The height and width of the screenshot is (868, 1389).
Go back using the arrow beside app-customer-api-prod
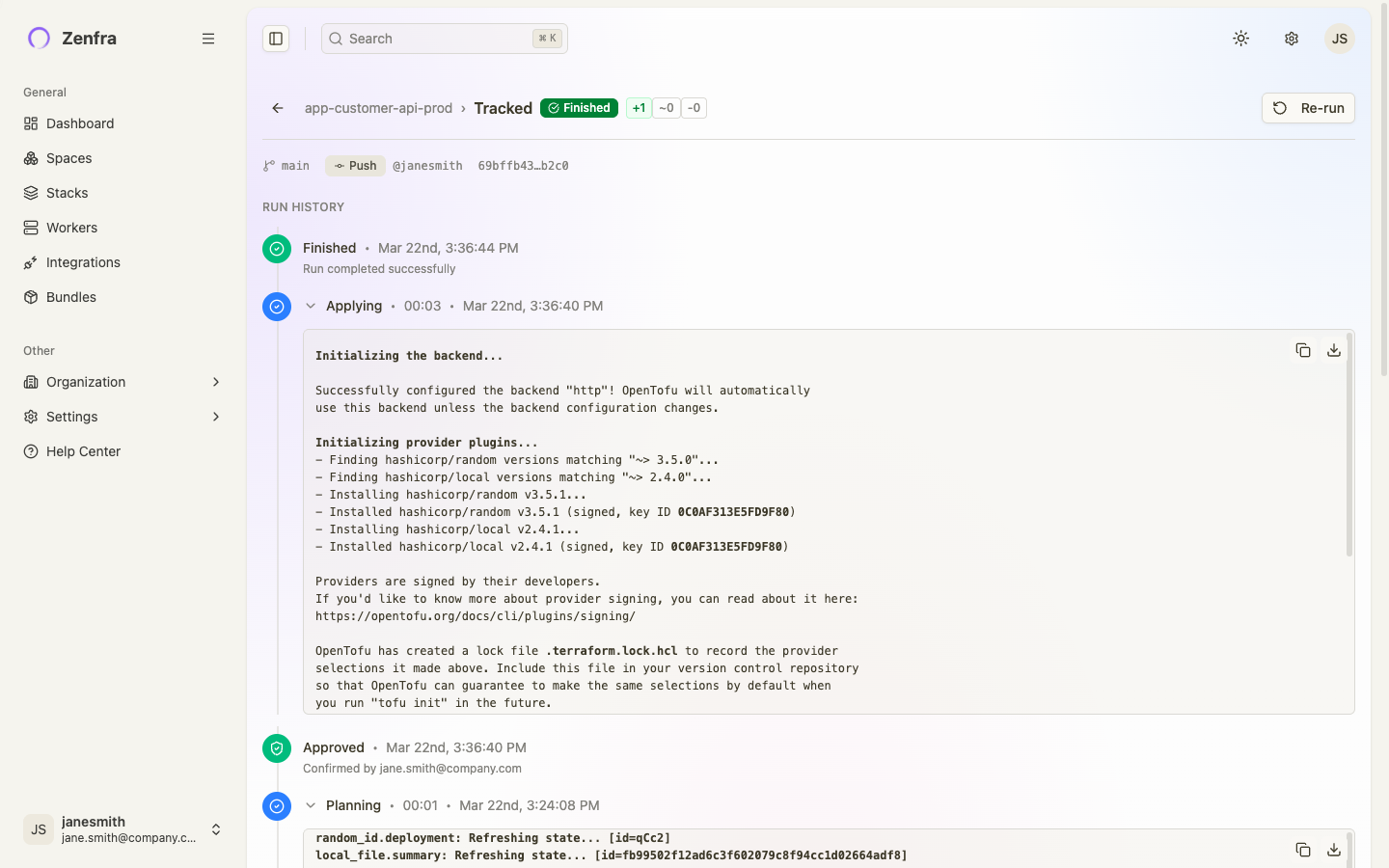[277, 108]
